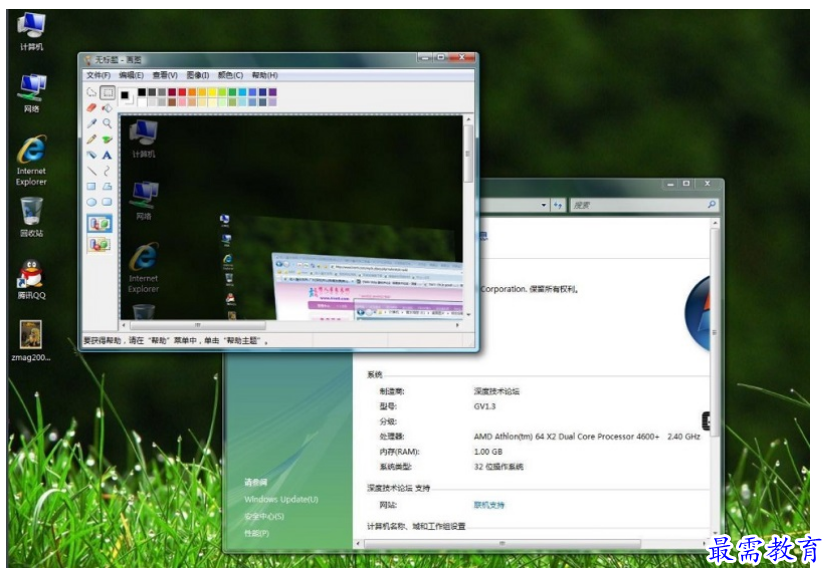This screenshot has height=581, width=830.
Task: Choose the Fill With Color bucket tool
Action: click(107, 108)
